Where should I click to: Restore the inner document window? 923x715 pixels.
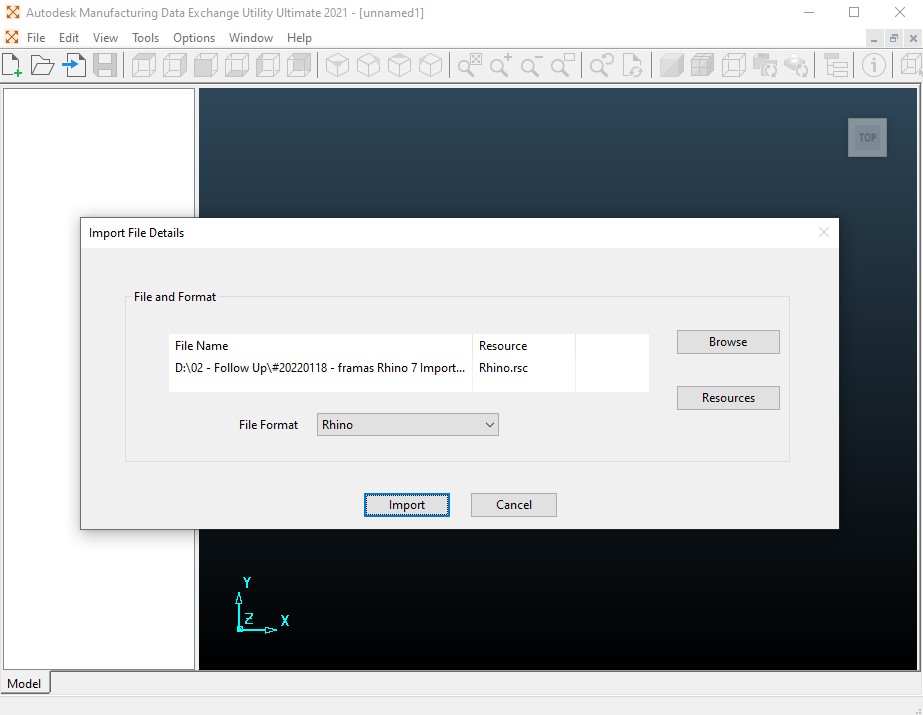coord(894,38)
